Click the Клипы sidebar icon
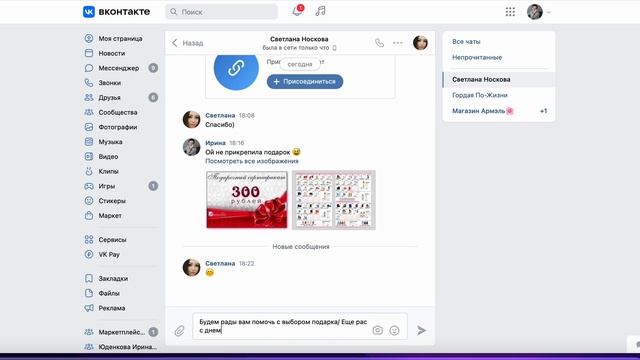This screenshot has height=360, width=640. [x=89, y=171]
